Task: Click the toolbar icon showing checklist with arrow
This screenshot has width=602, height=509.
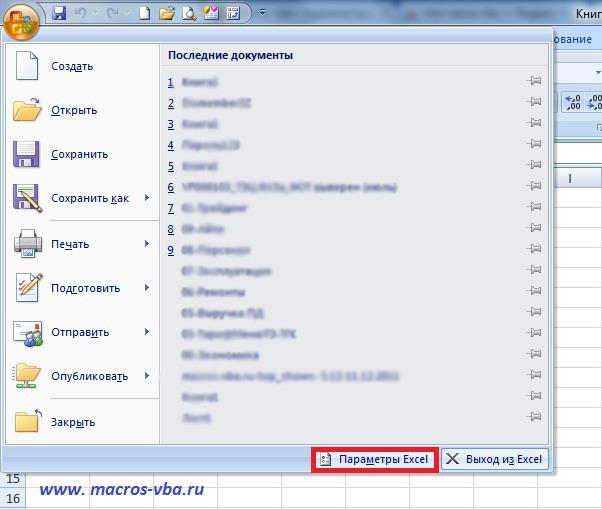Action: 233,13
